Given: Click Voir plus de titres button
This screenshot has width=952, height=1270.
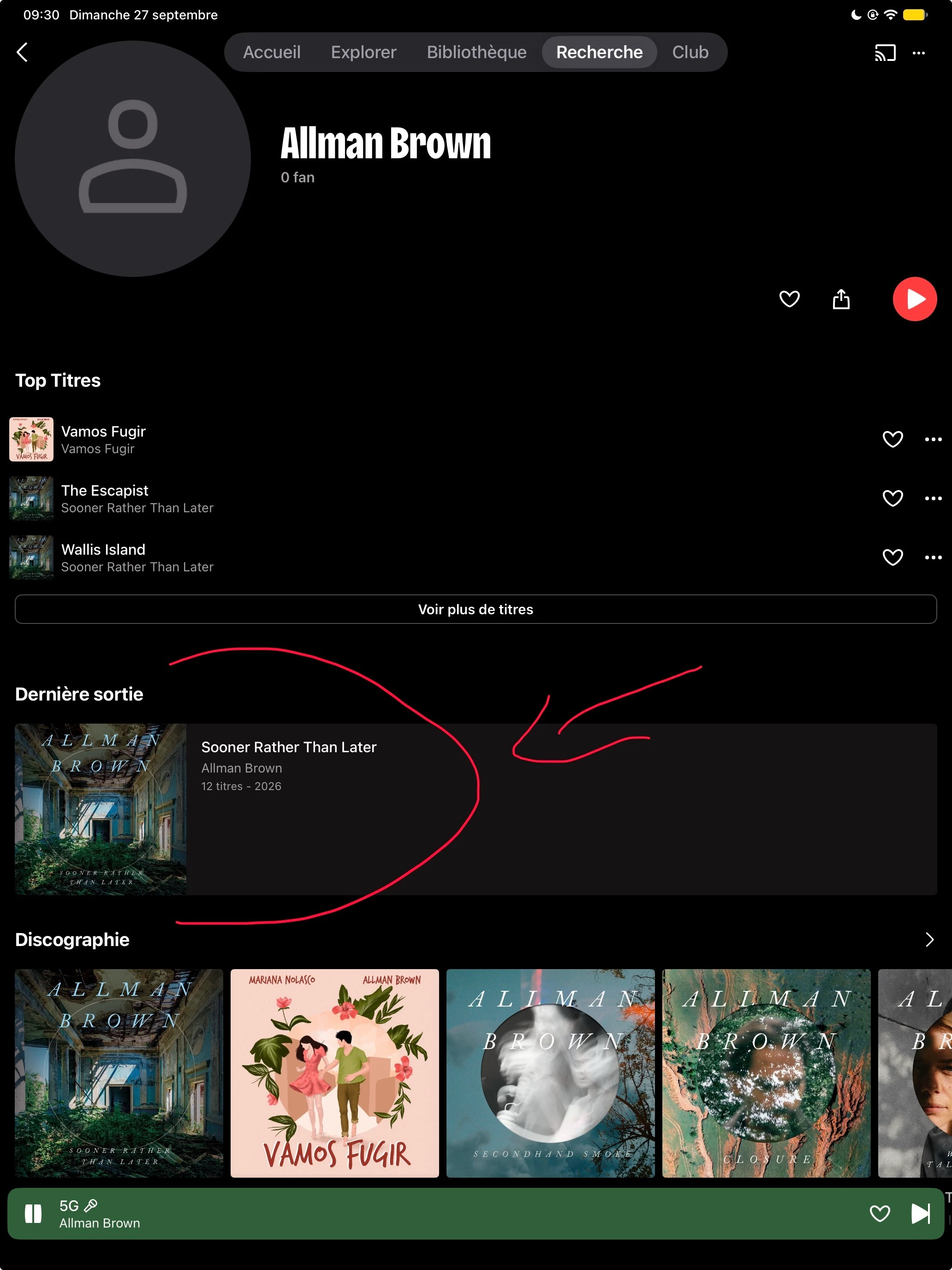Looking at the screenshot, I should (x=476, y=609).
